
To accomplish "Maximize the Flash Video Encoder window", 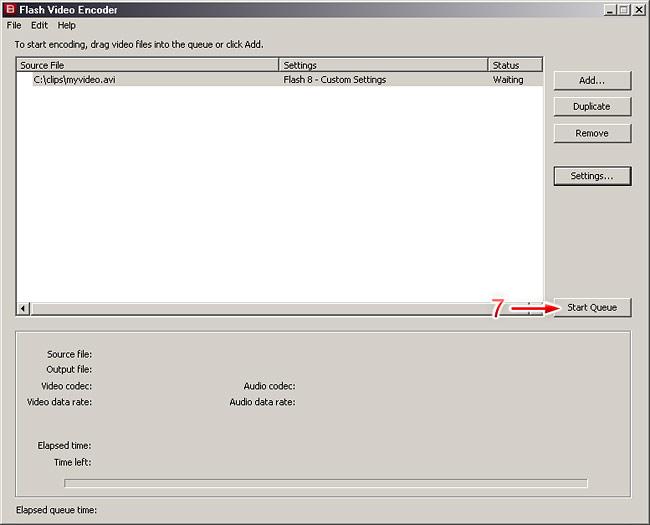I will (623, 10).
